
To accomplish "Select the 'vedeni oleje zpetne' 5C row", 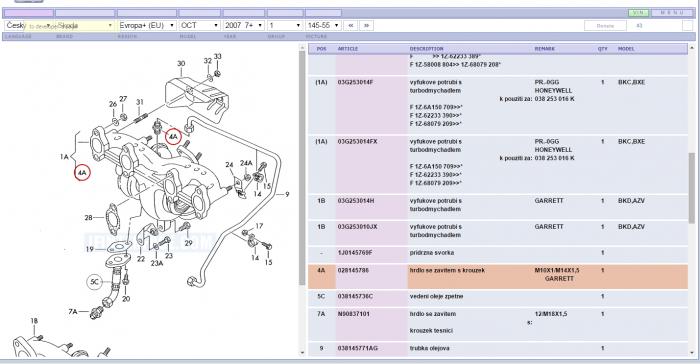I will click(x=498, y=297).
